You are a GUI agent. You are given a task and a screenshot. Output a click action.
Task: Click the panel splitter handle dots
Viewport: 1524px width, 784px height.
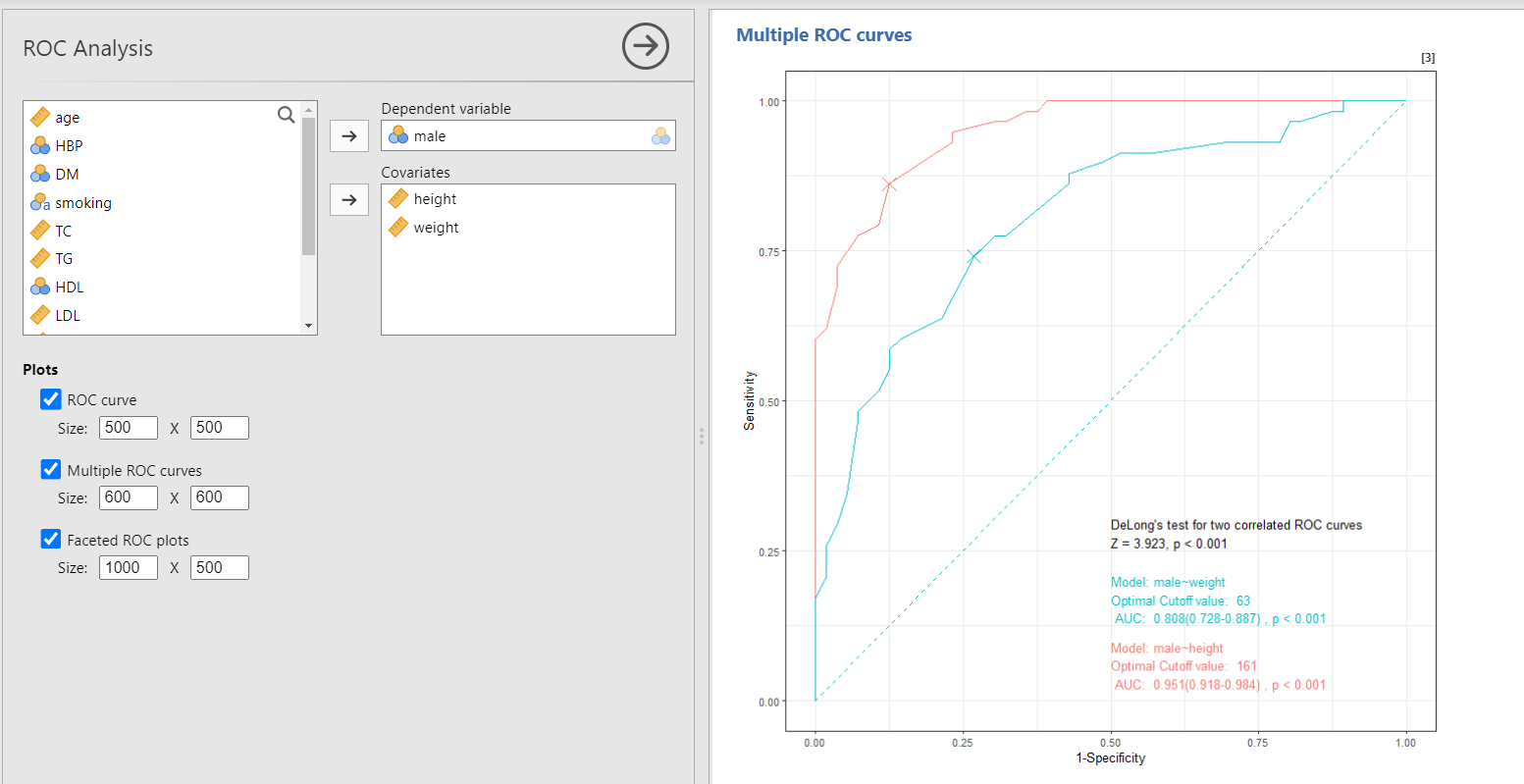point(702,437)
